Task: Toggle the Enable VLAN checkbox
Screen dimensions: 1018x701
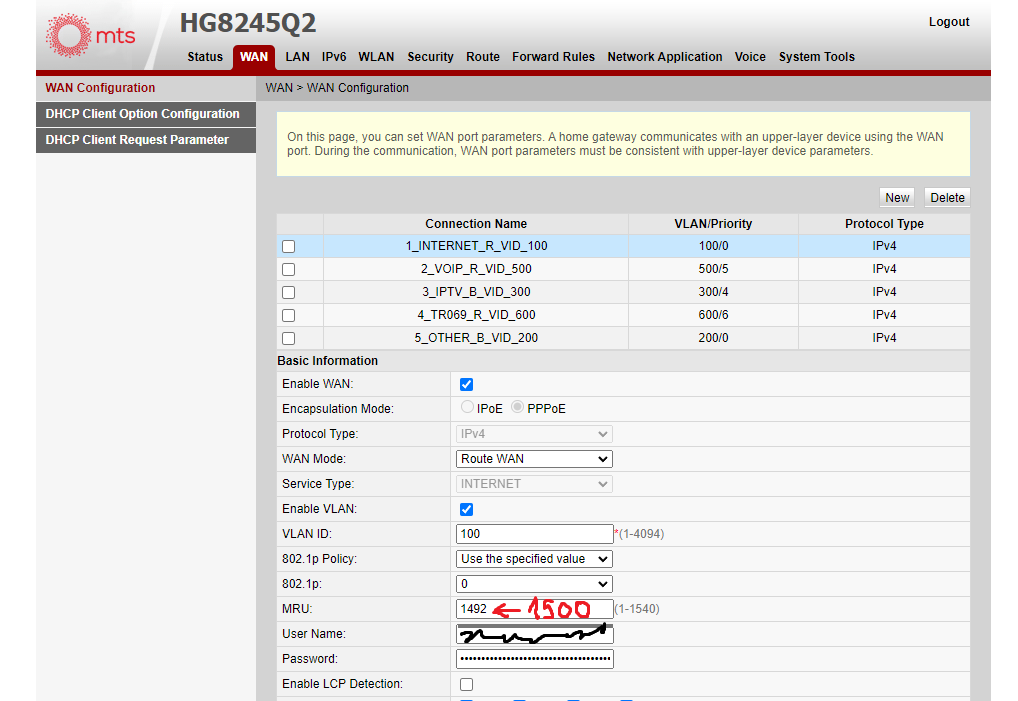Action: [x=466, y=510]
